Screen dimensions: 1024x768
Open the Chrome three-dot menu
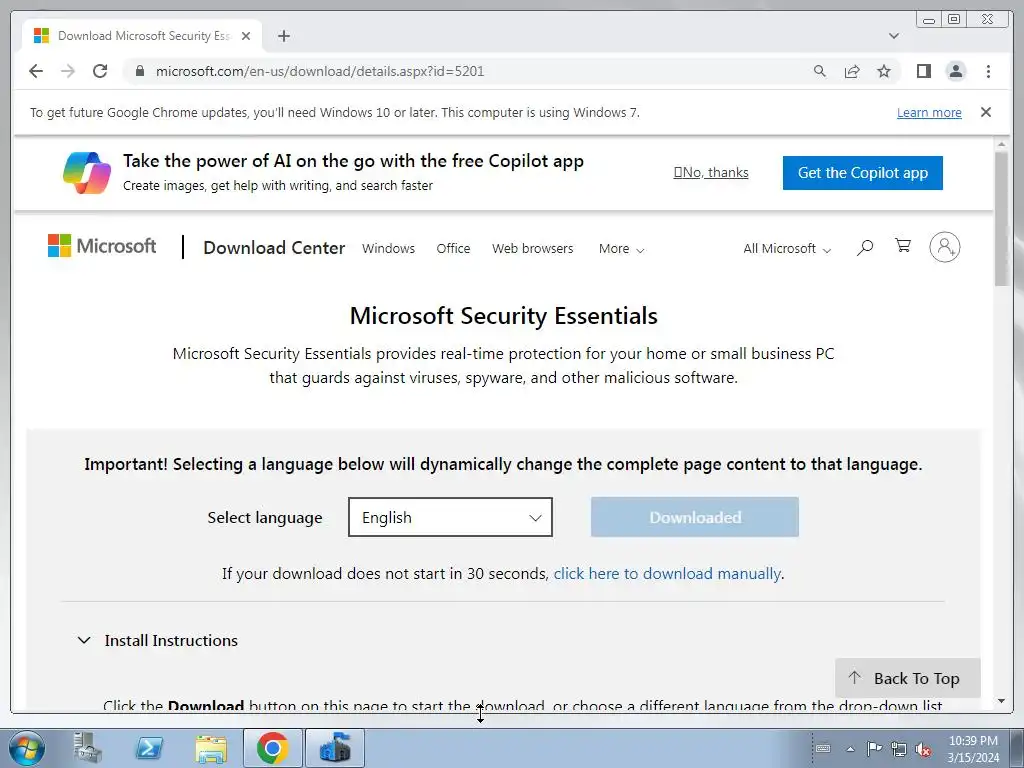click(988, 71)
